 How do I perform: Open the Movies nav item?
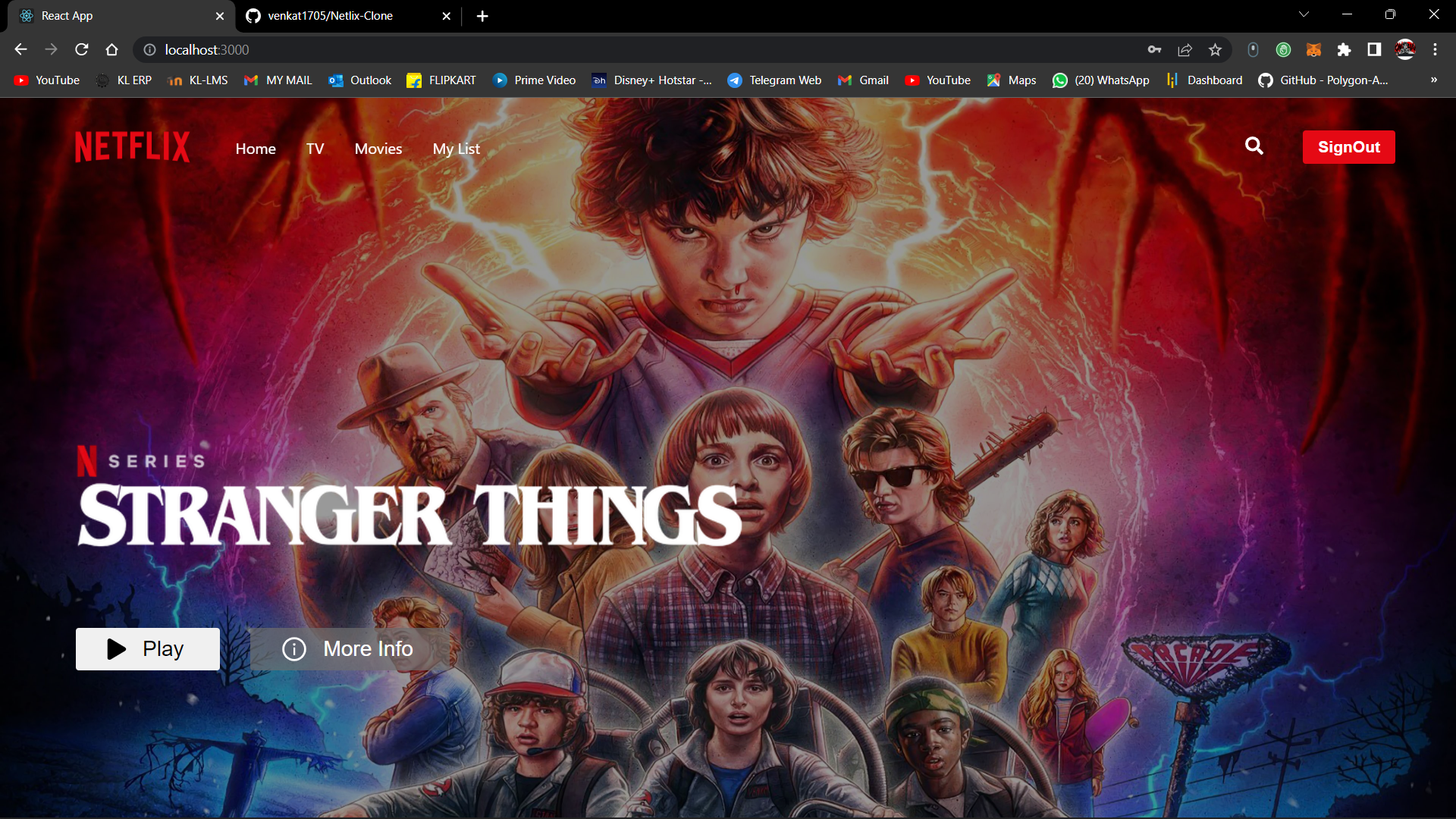pyautogui.click(x=378, y=149)
